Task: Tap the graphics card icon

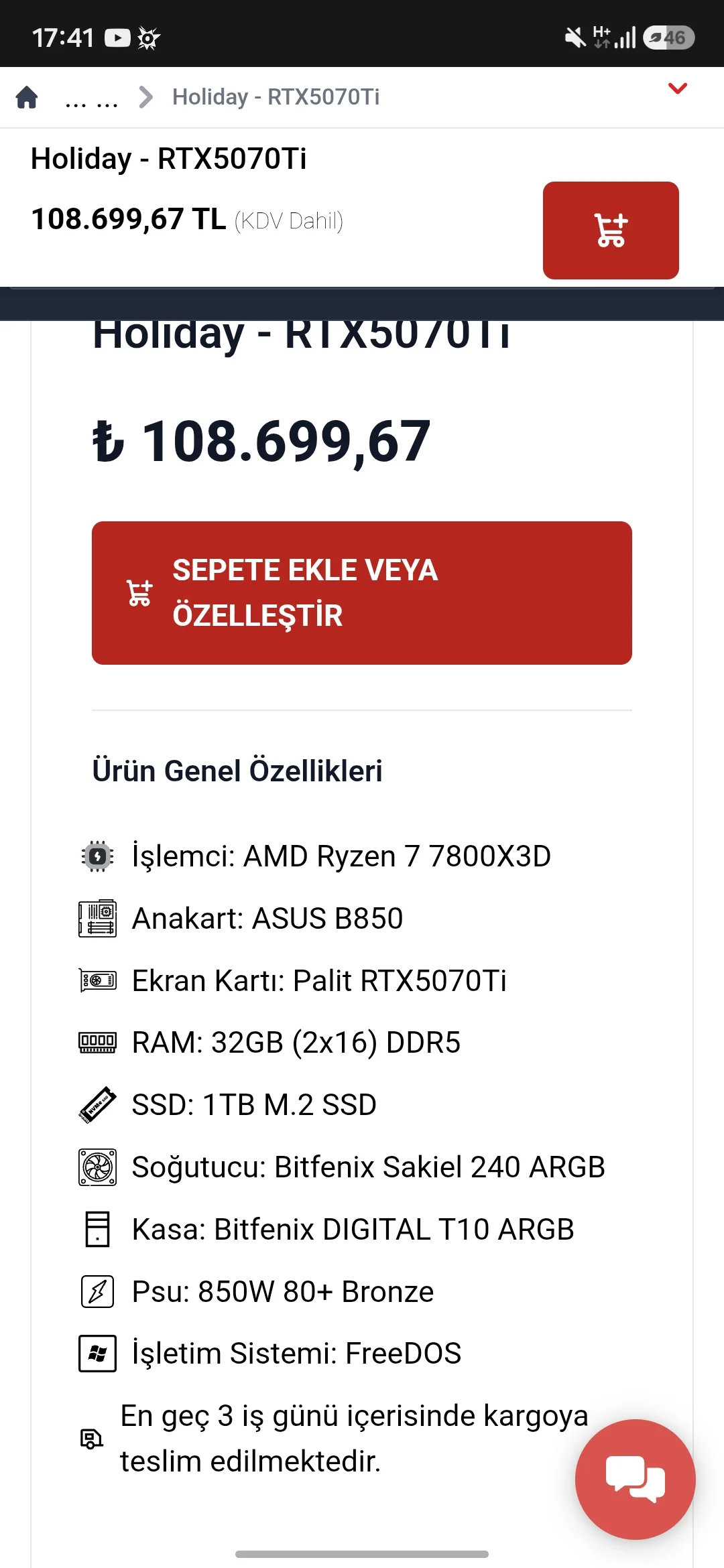Action: point(97,980)
